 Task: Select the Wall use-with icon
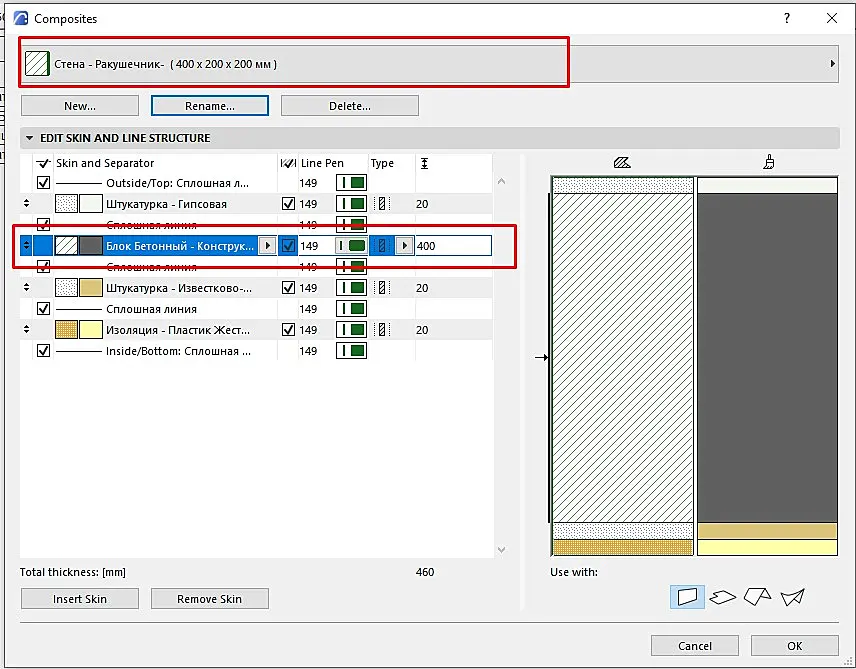tap(687, 597)
